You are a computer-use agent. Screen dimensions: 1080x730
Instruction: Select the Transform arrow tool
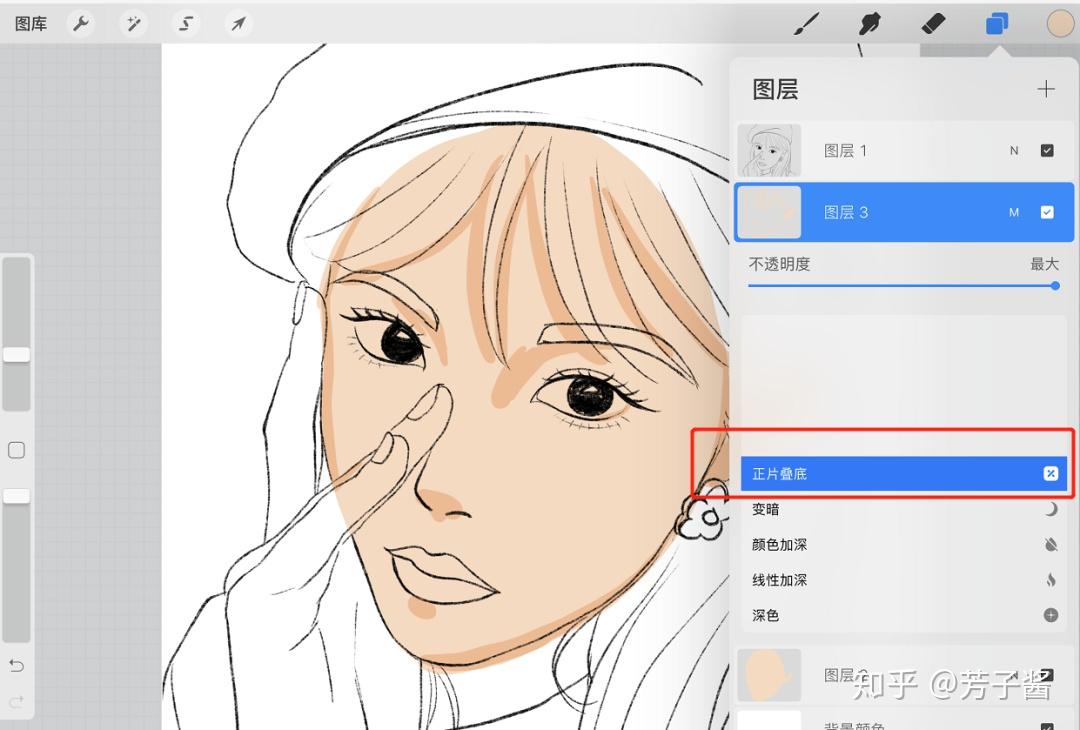tap(238, 23)
